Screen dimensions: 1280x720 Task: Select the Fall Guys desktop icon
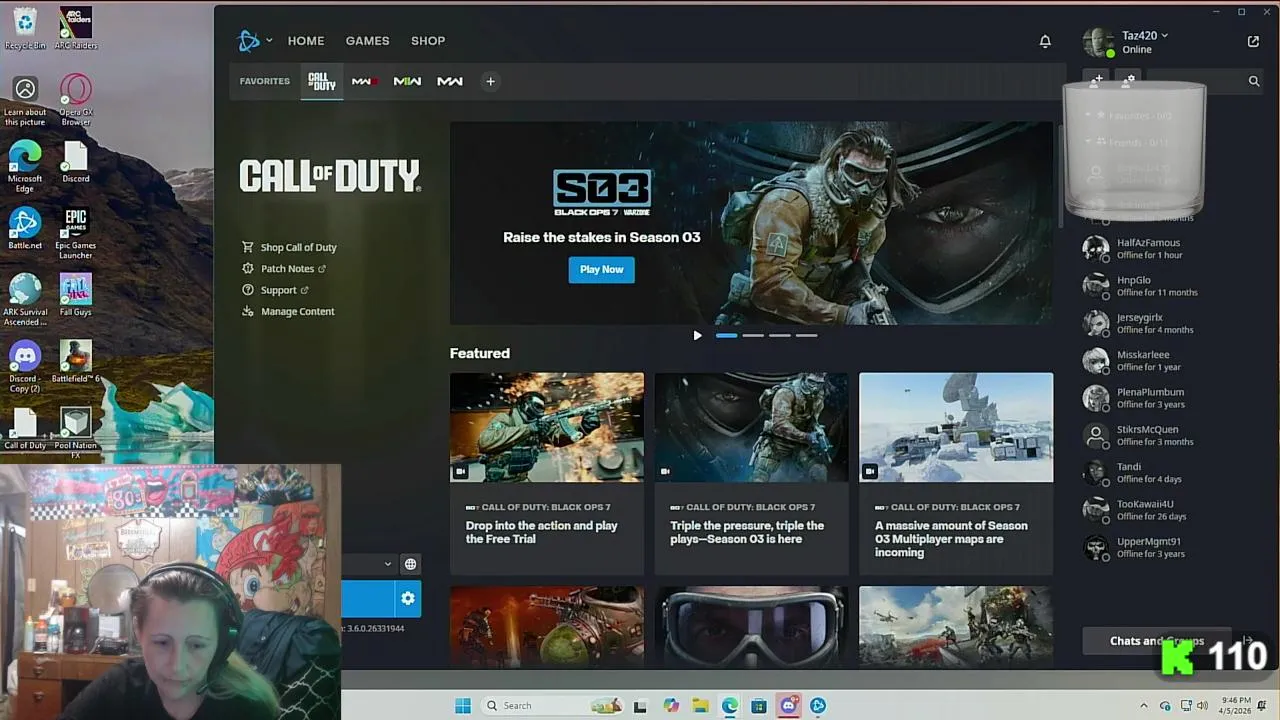point(76,295)
